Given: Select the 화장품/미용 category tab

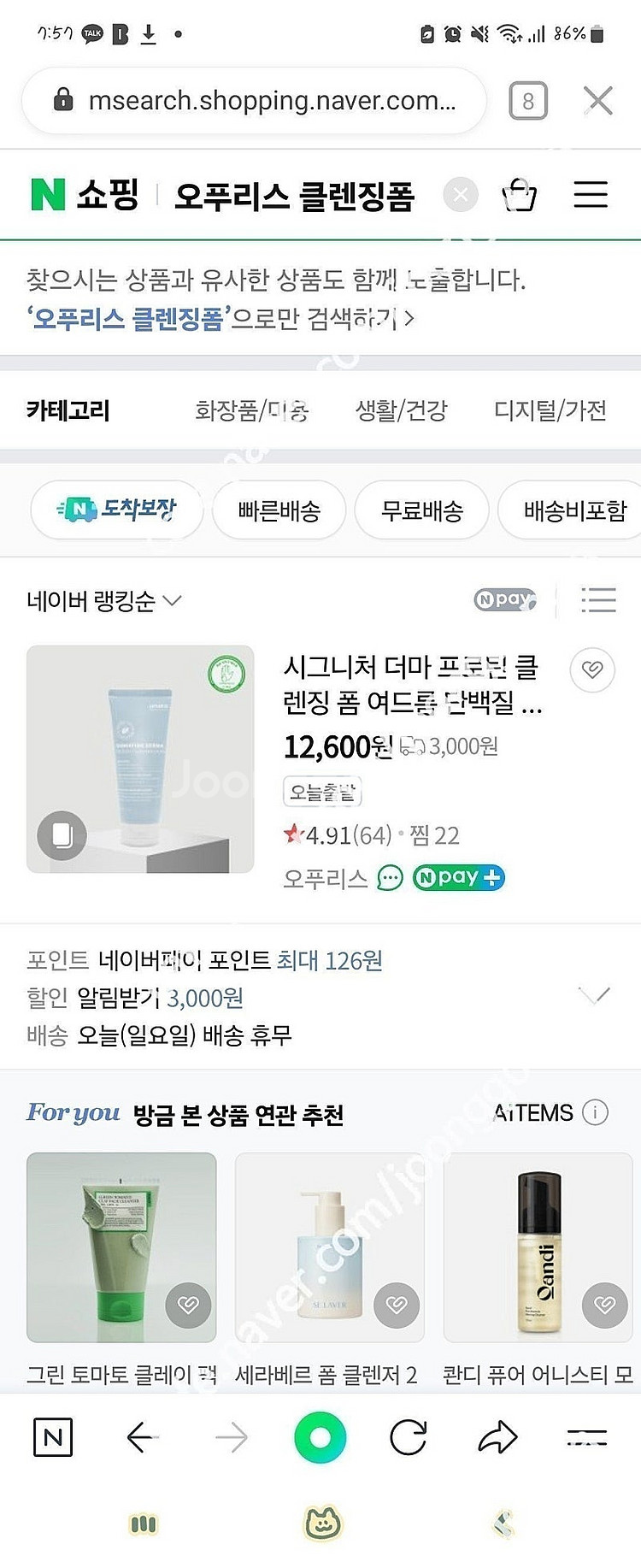Looking at the screenshot, I should point(251,411).
